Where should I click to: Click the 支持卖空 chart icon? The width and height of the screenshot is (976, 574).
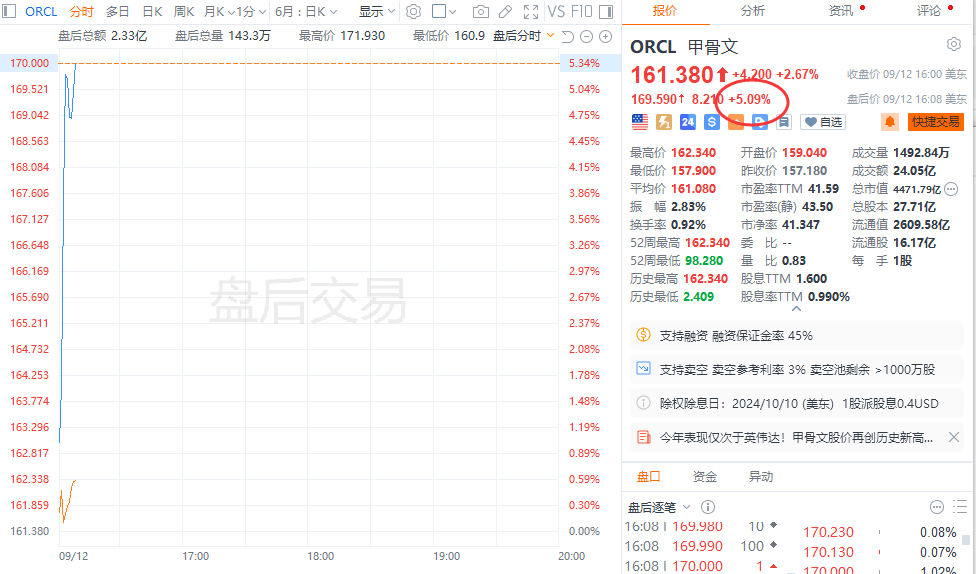[644, 369]
